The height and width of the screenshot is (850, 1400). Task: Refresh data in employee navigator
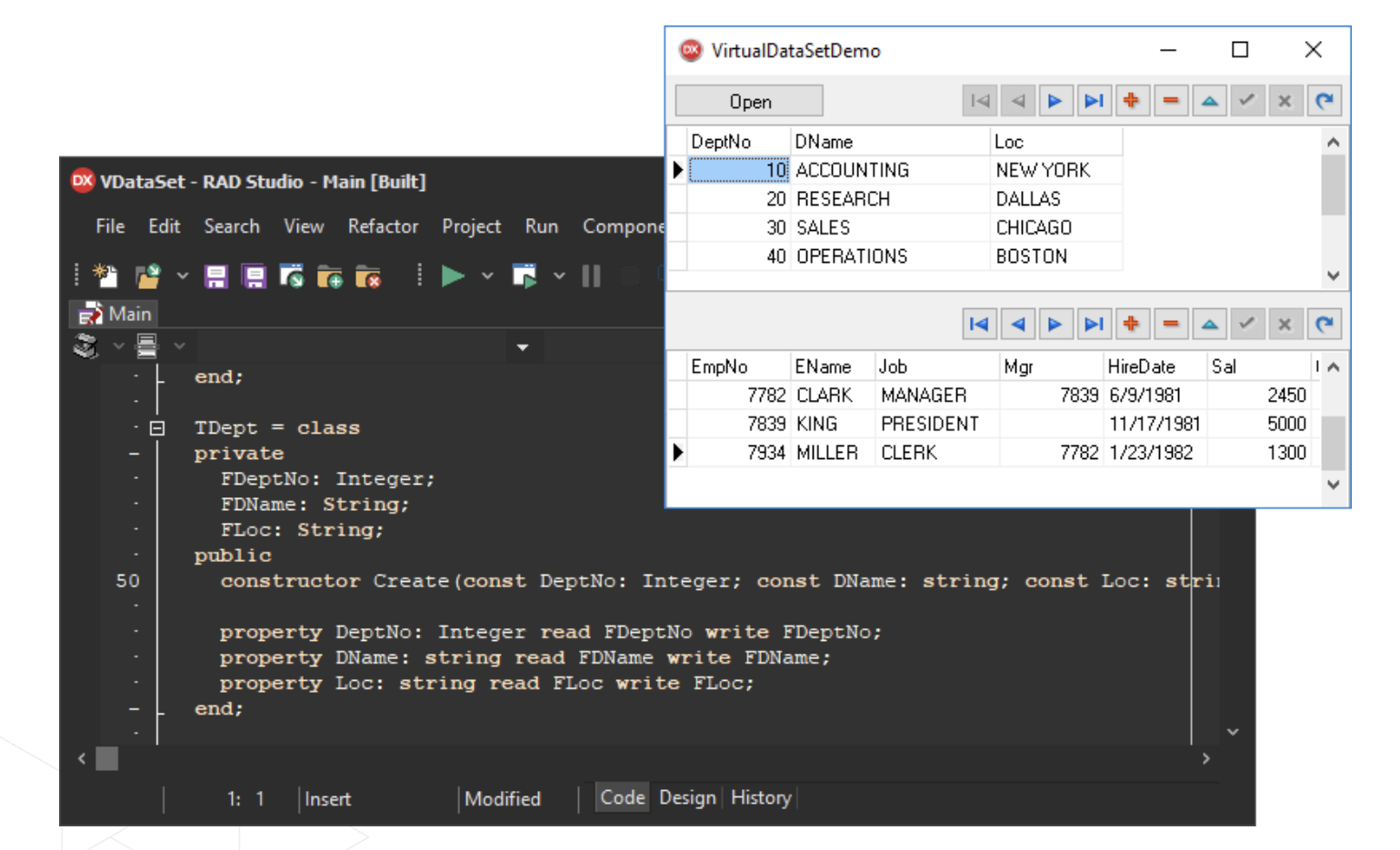point(1325,324)
